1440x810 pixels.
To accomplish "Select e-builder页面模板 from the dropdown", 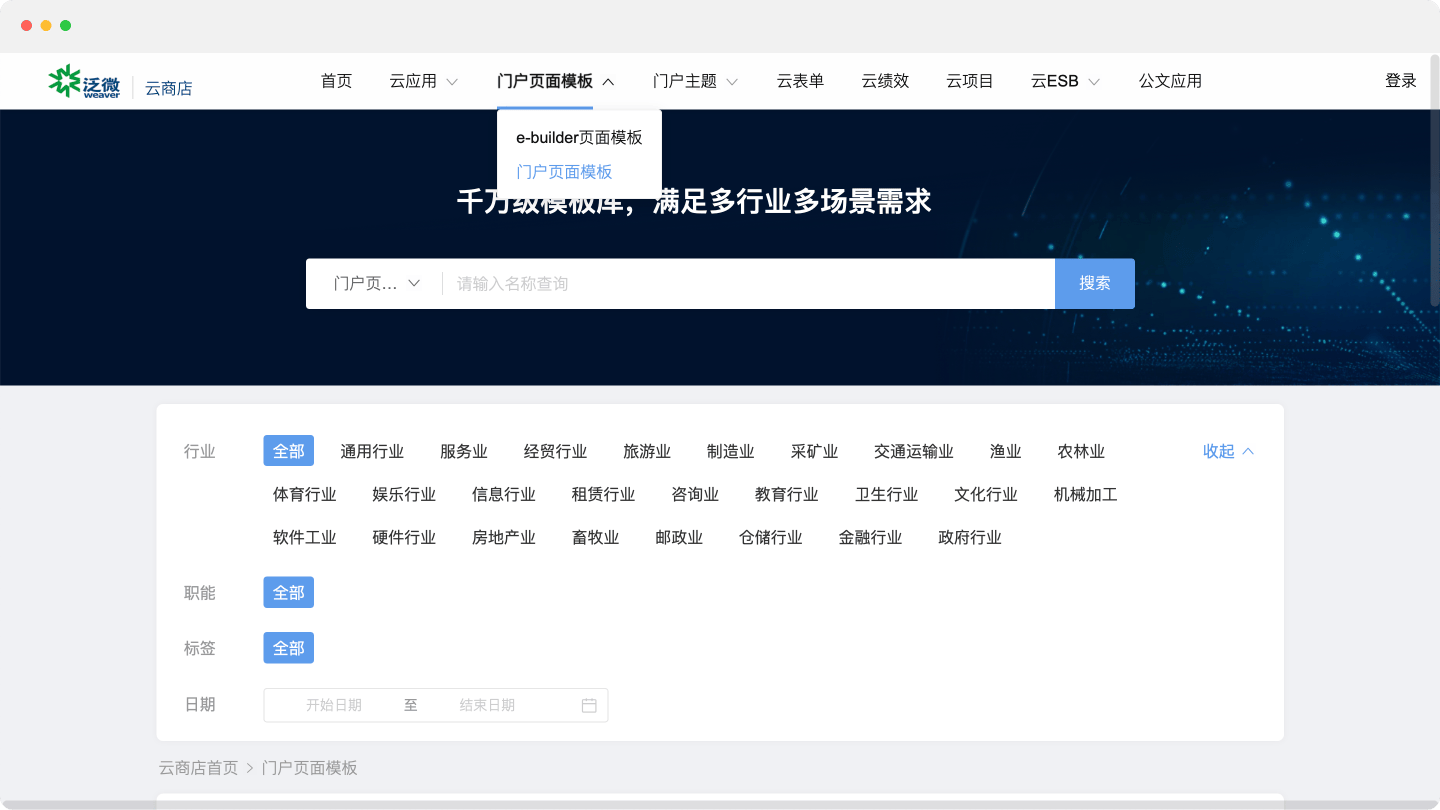I will pos(579,137).
